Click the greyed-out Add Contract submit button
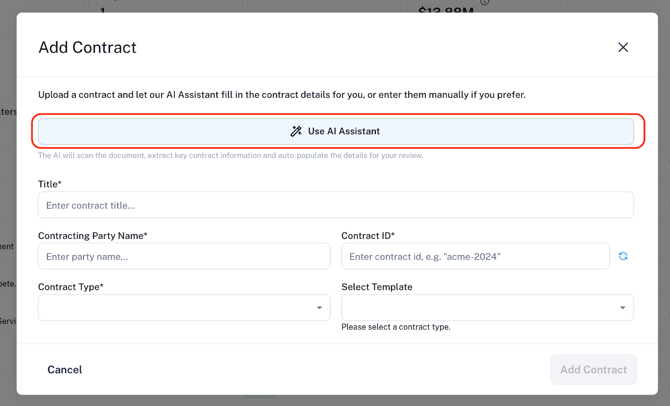This screenshot has width=670, height=406. coord(594,370)
